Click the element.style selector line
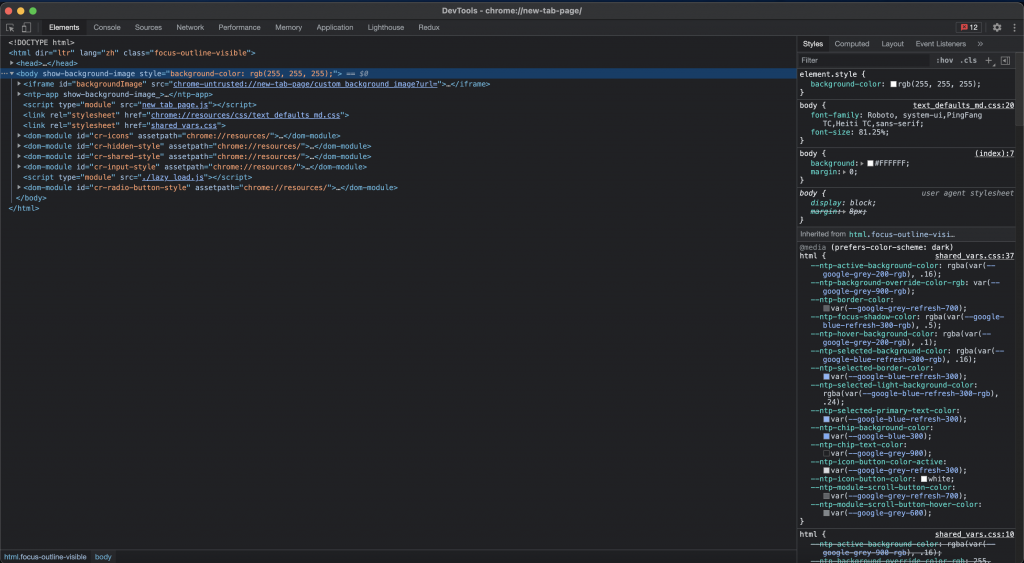1024x563 pixels. click(832, 74)
